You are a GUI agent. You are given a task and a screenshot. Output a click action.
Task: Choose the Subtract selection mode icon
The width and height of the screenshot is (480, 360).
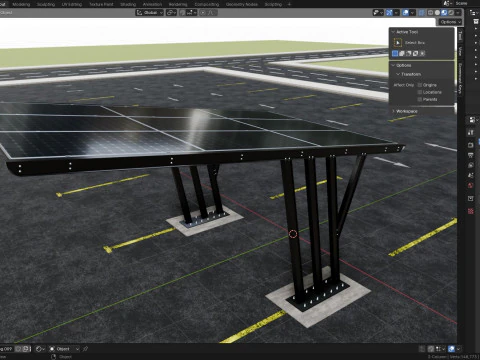409,53
